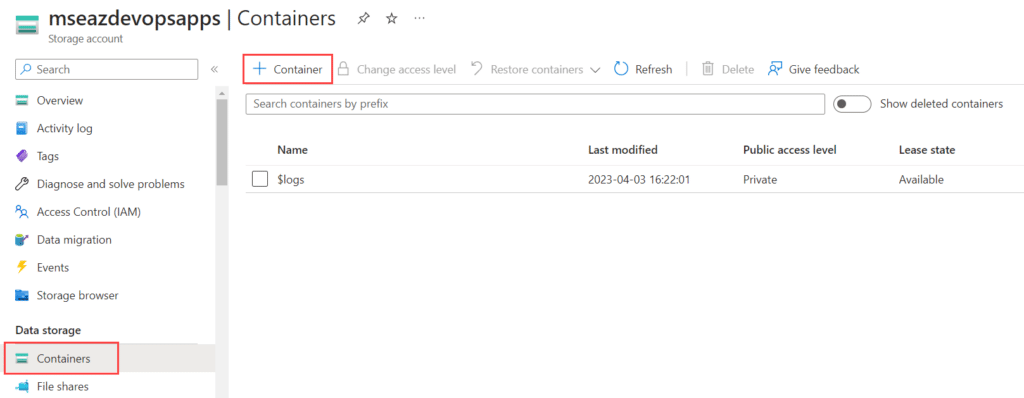Click the Containers icon in sidebar
The image size is (1024, 398).
coord(22,359)
